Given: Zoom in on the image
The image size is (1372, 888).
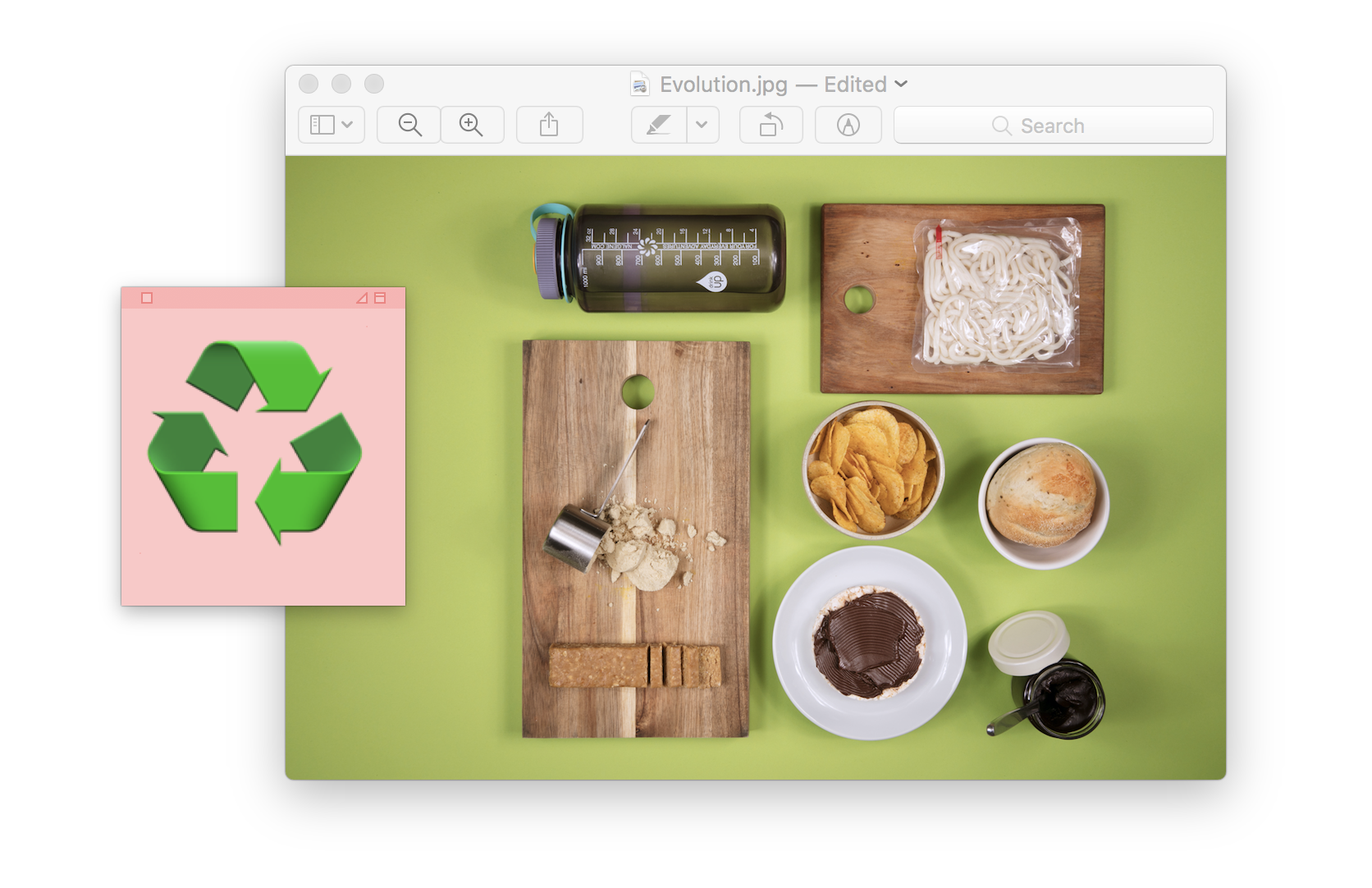Looking at the screenshot, I should point(472,125).
